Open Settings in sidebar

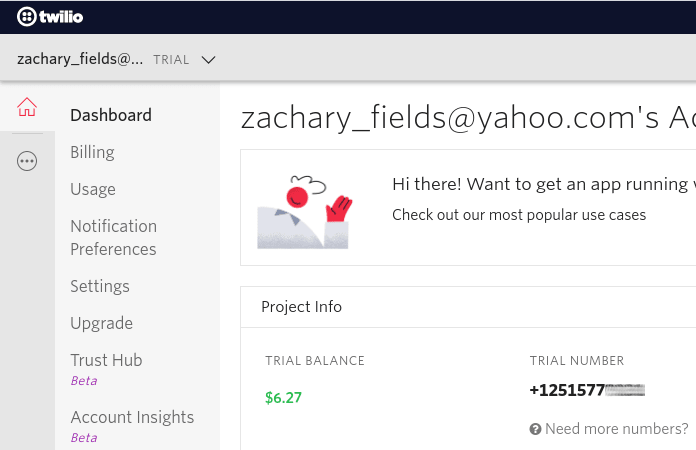pos(100,286)
